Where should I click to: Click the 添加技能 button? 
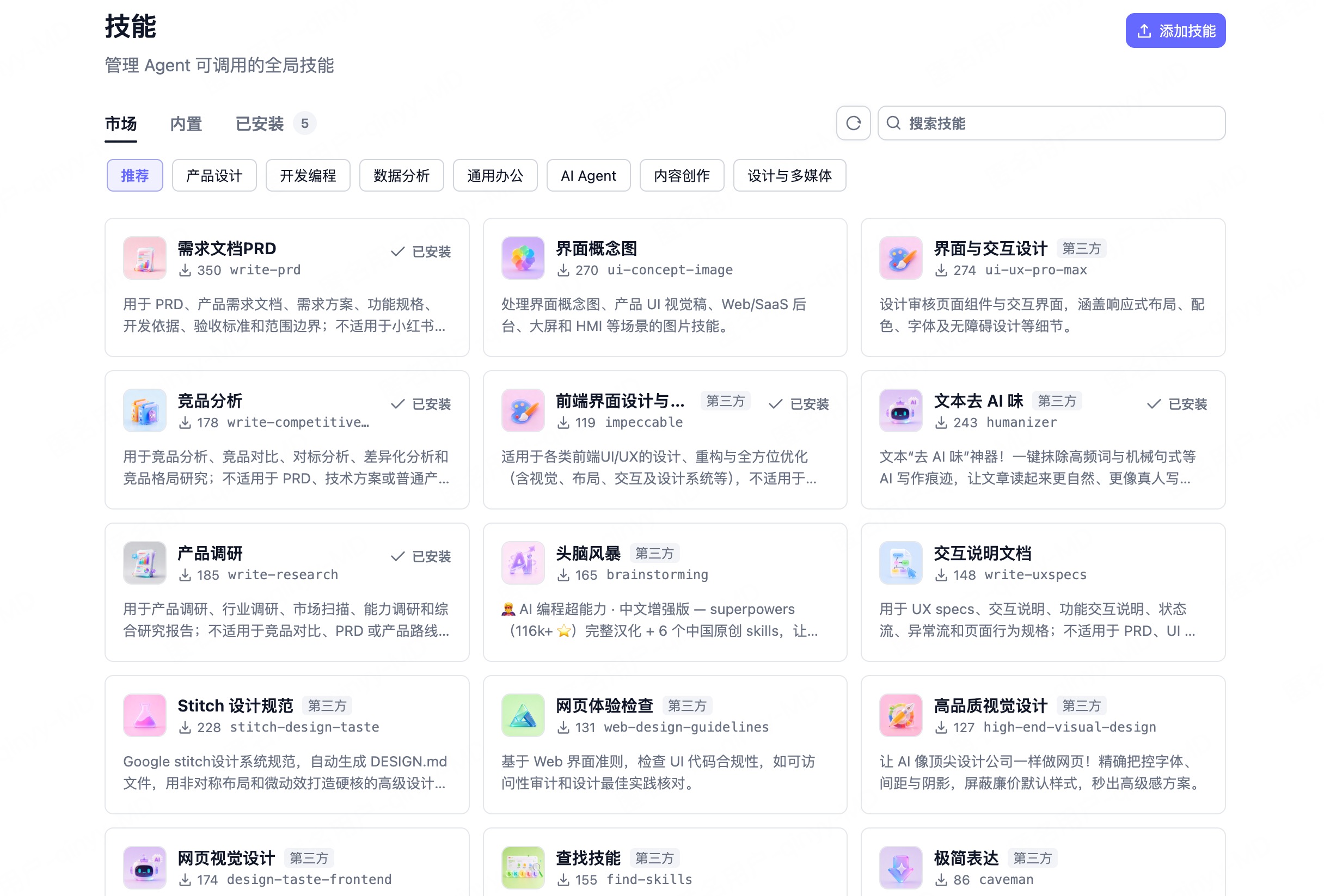(x=1175, y=31)
